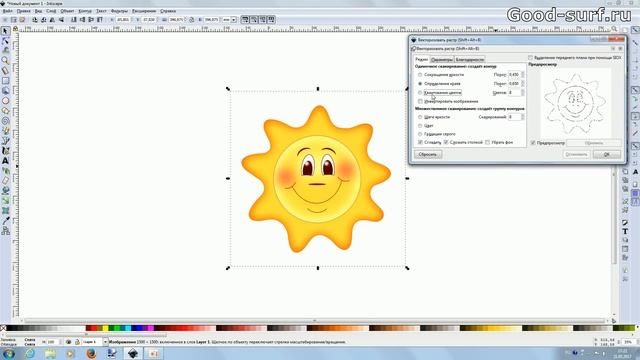Image resolution: width=640 pixels, height=360 pixels.
Task: Toggle current layer visibility eye
Action: pos(68,342)
